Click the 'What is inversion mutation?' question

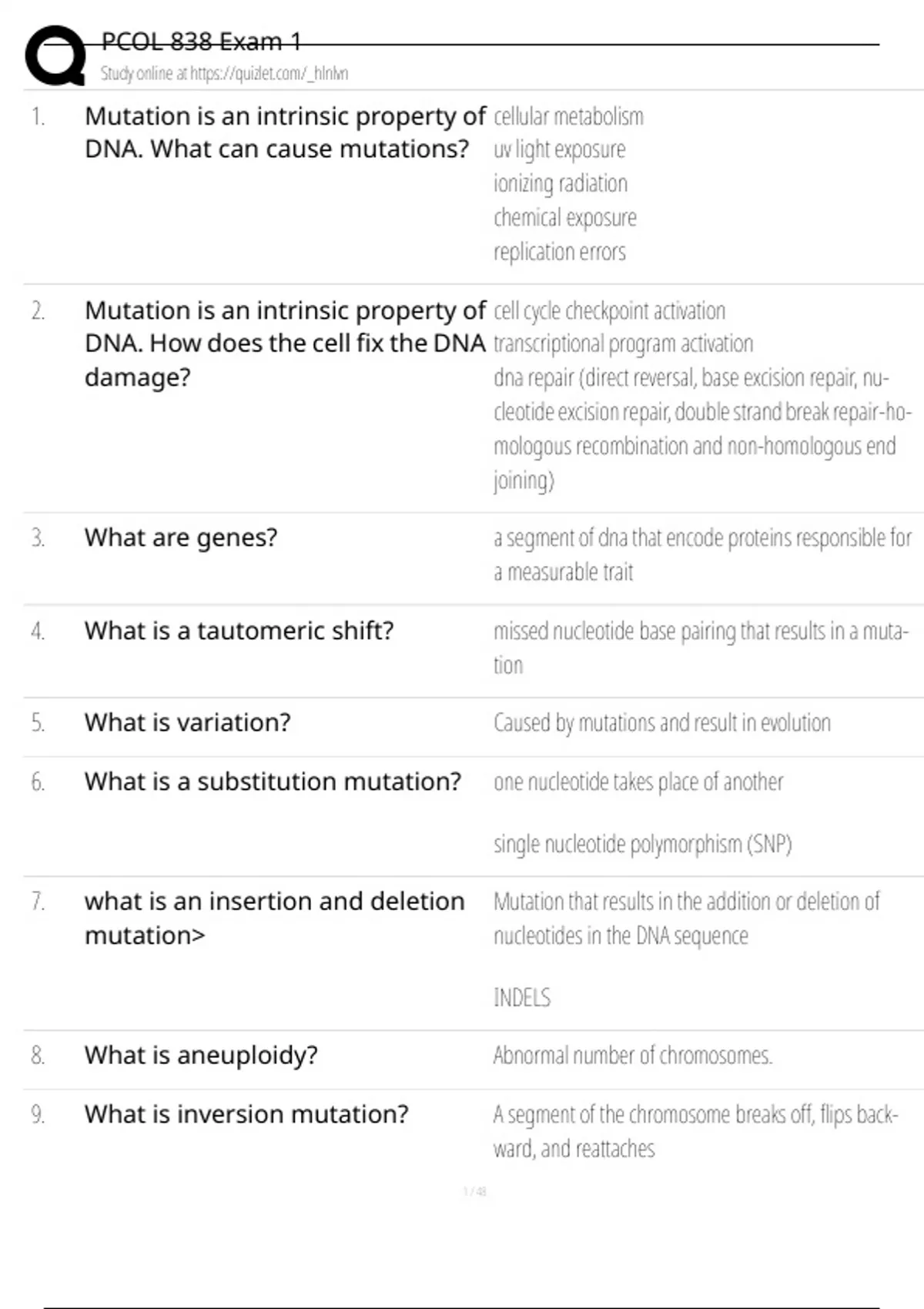pyautogui.click(x=246, y=1114)
